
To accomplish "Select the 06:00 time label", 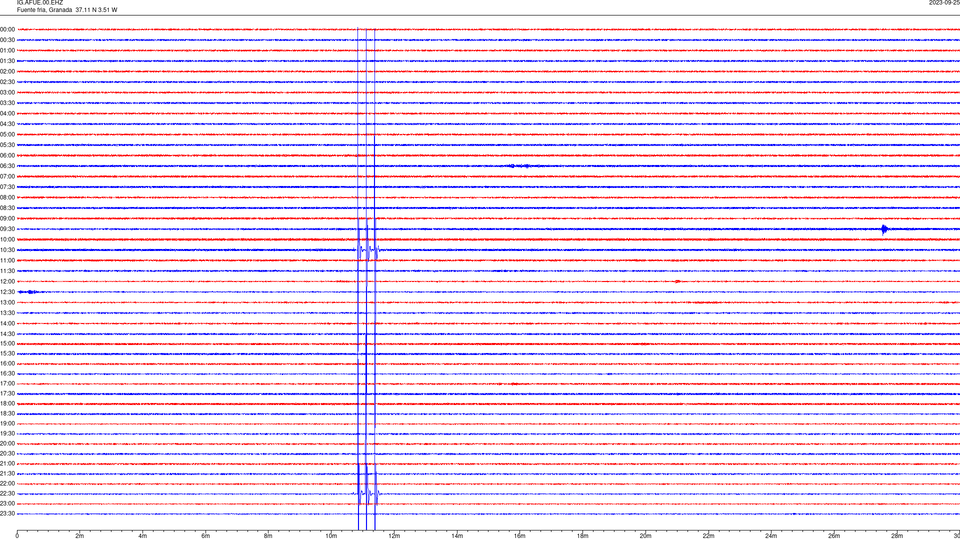I will click(7, 156).
